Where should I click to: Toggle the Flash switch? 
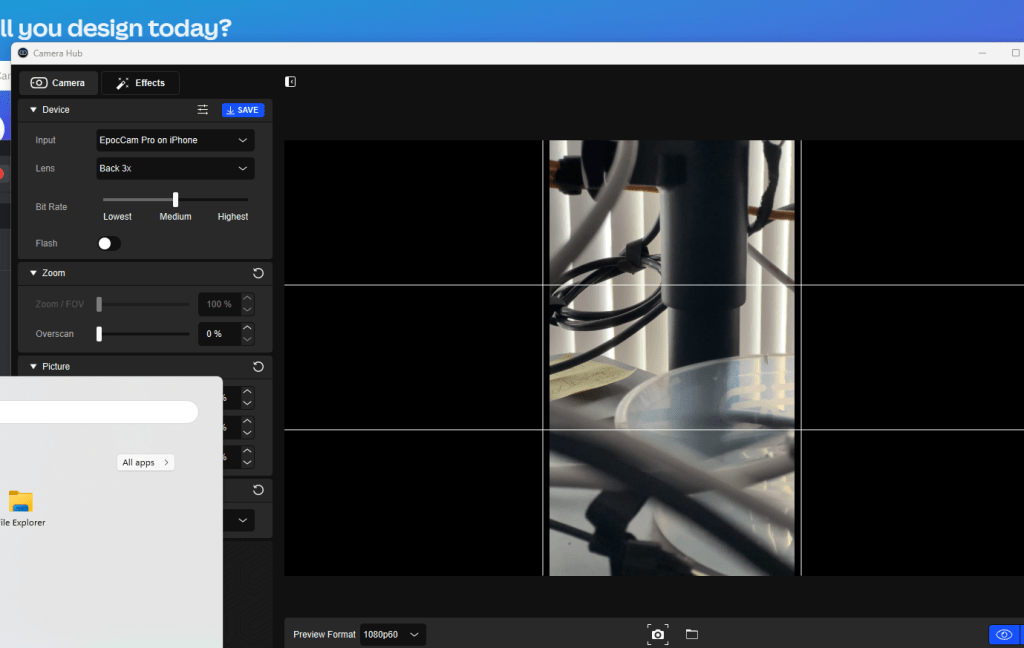tap(109, 244)
